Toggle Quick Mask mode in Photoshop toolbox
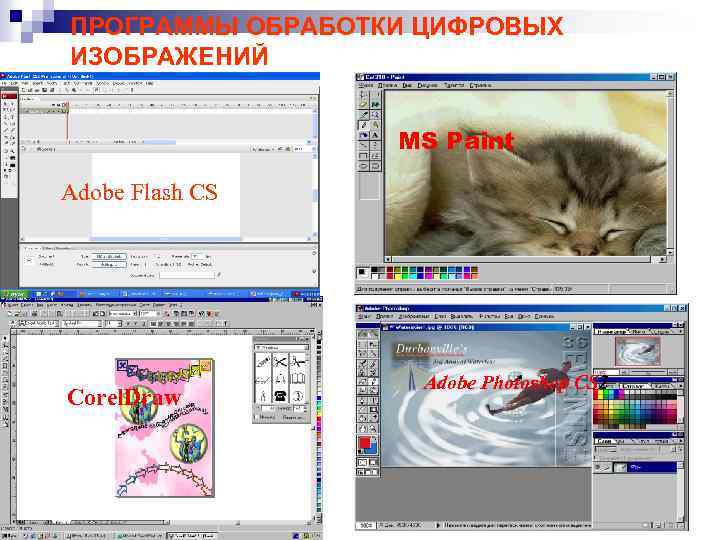 point(373,462)
